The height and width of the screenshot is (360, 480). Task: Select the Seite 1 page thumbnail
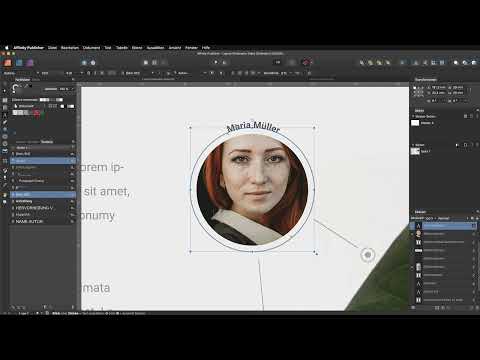(415, 151)
